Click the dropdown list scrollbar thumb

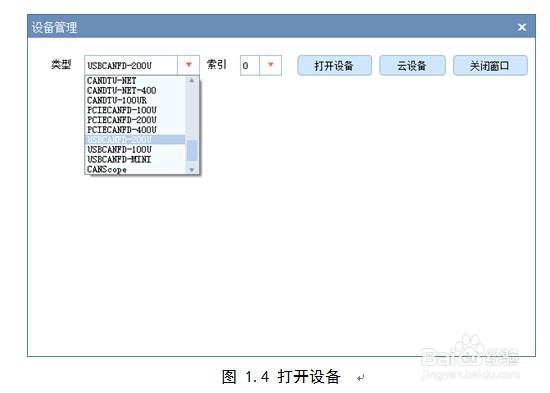[192, 150]
